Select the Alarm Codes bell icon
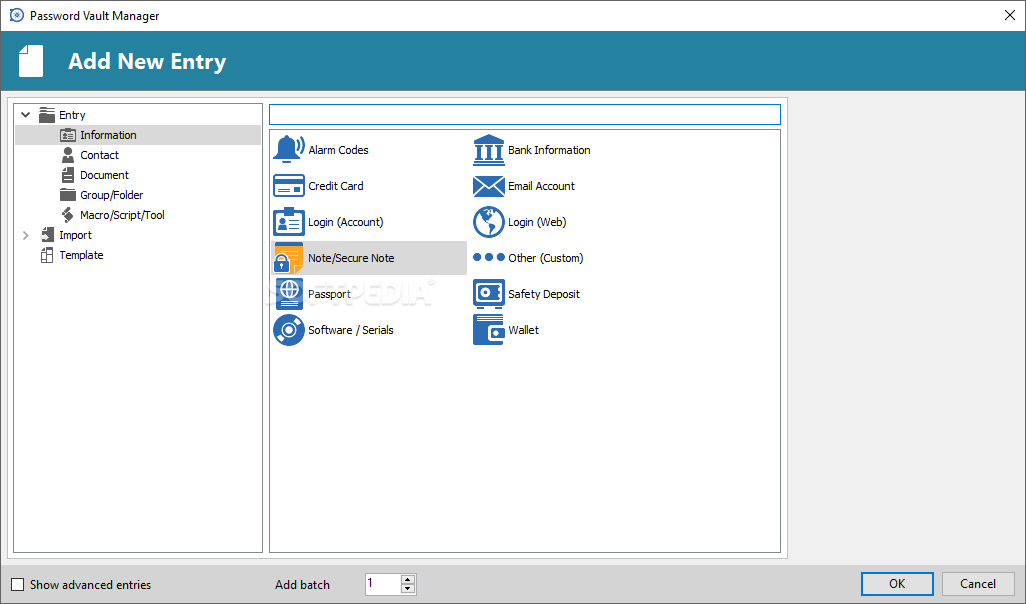The height and width of the screenshot is (604, 1026). (289, 149)
